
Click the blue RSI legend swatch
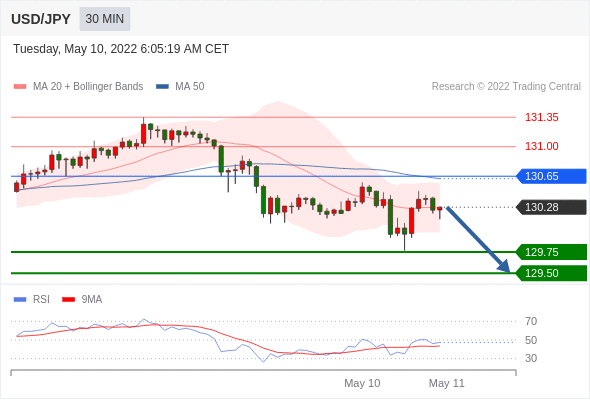click(x=20, y=300)
